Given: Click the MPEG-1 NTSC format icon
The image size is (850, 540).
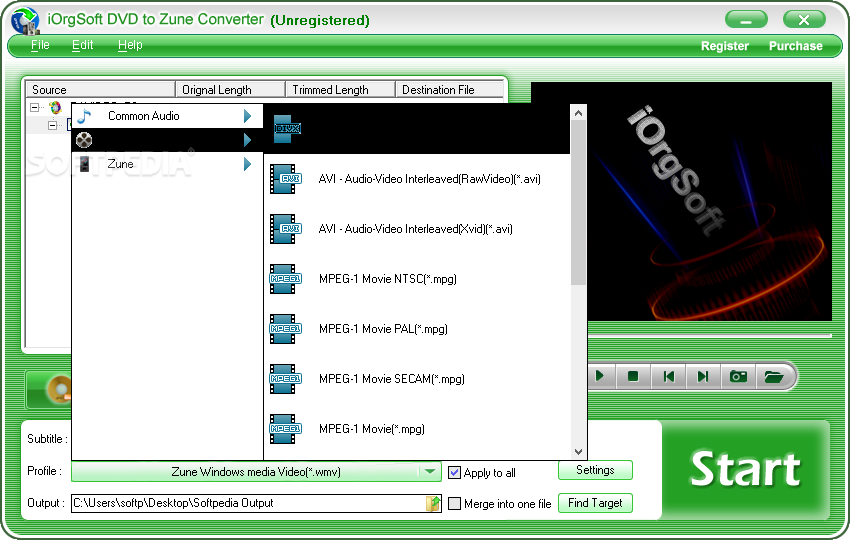Looking at the screenshot, I should (285, 279).
